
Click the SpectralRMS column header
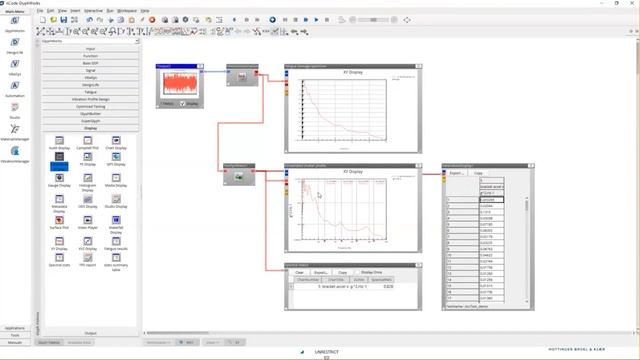381,280
